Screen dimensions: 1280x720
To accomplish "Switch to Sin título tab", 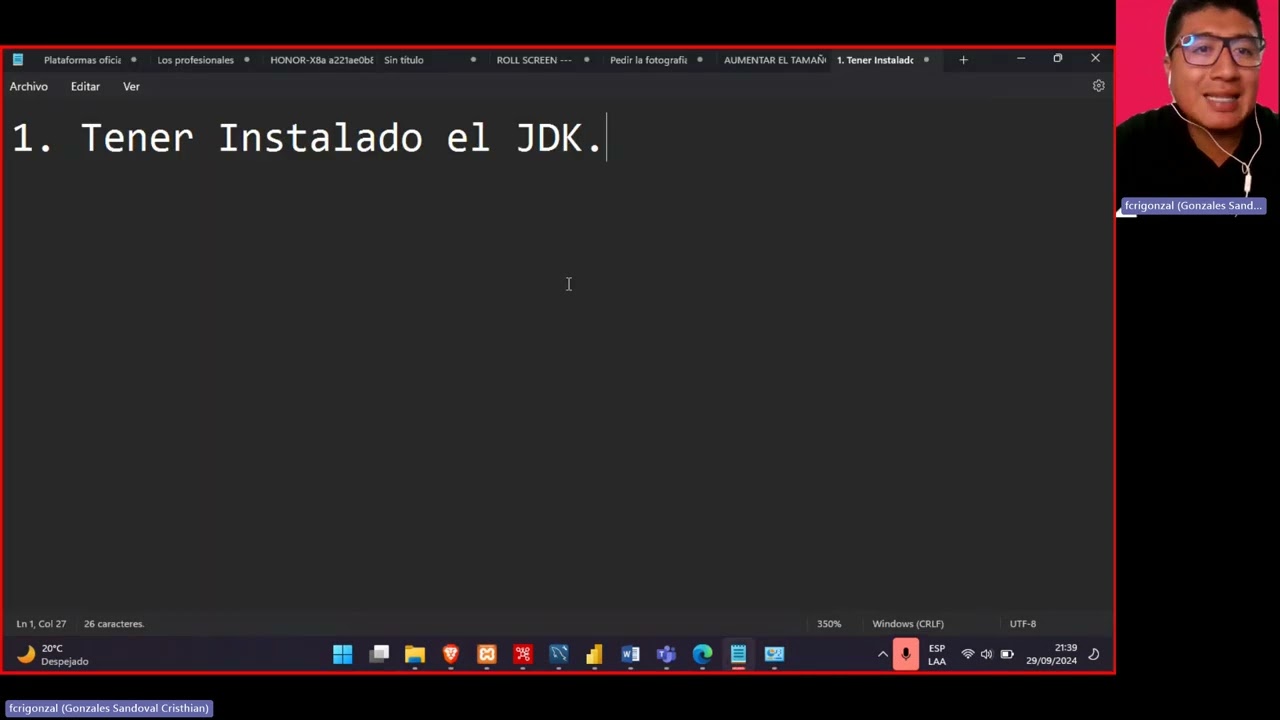I will click(x=404, y=60).
